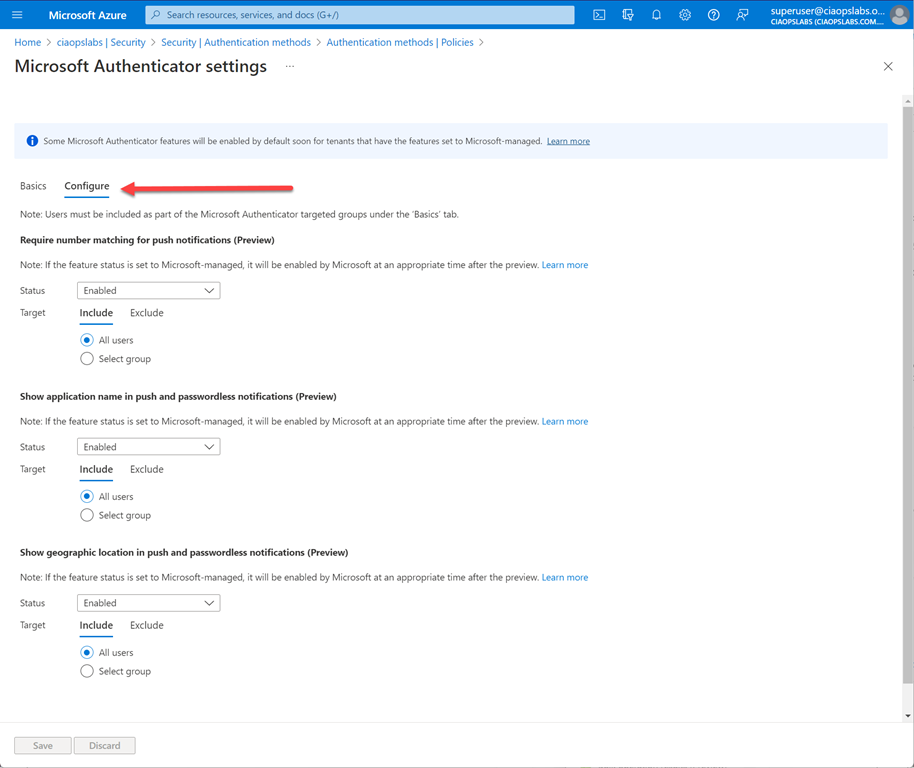Open the ellipsis menu beside page title
Image resolution: width=914 pixels, height=768 pixels.
tap(290, 67)
